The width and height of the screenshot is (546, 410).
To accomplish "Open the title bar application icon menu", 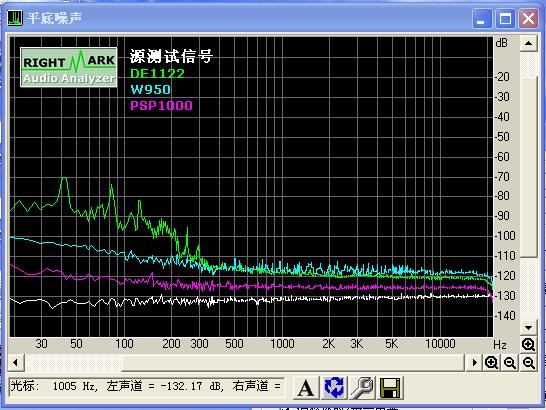I will tap(15, 18).
